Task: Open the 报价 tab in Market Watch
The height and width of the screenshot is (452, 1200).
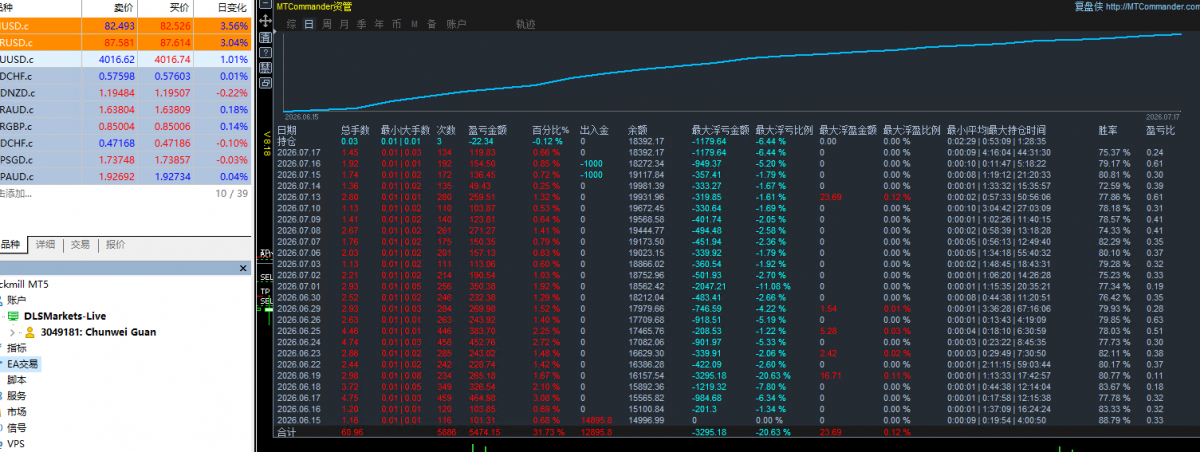Action: pos(116,244)
